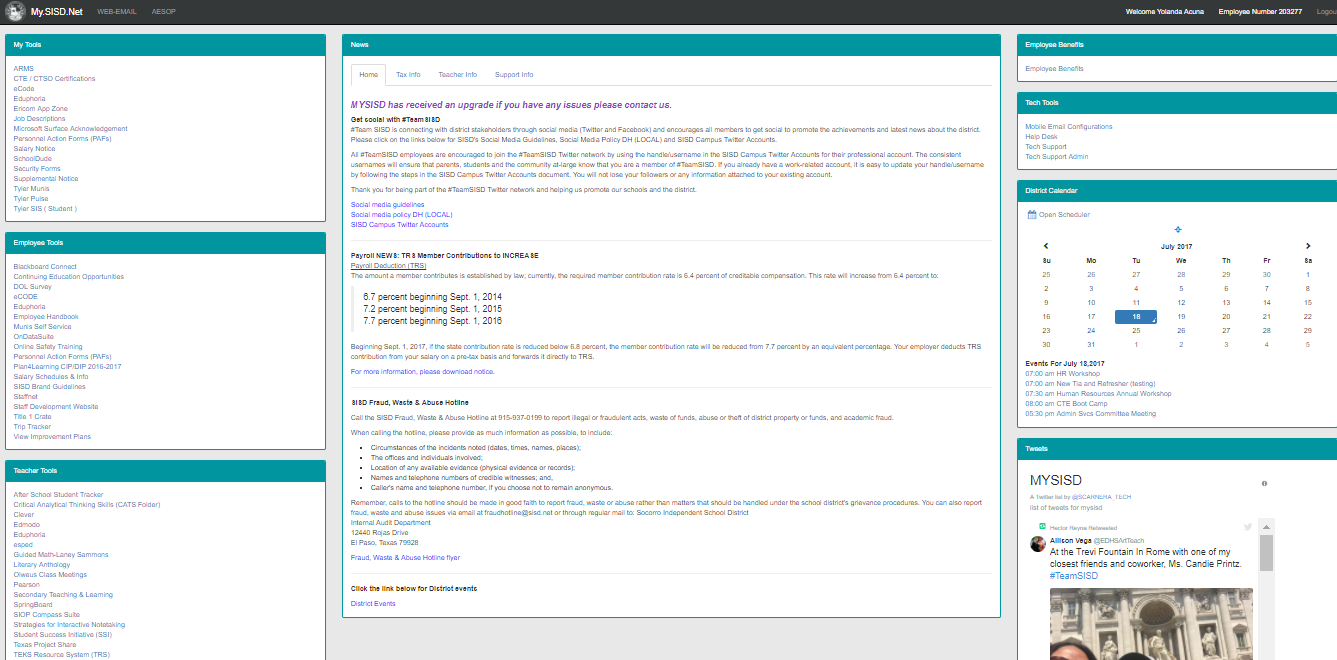
Task: Click the tweets list scrollbar thumb
Action: pyautogui.click(x=1265, y=552)
